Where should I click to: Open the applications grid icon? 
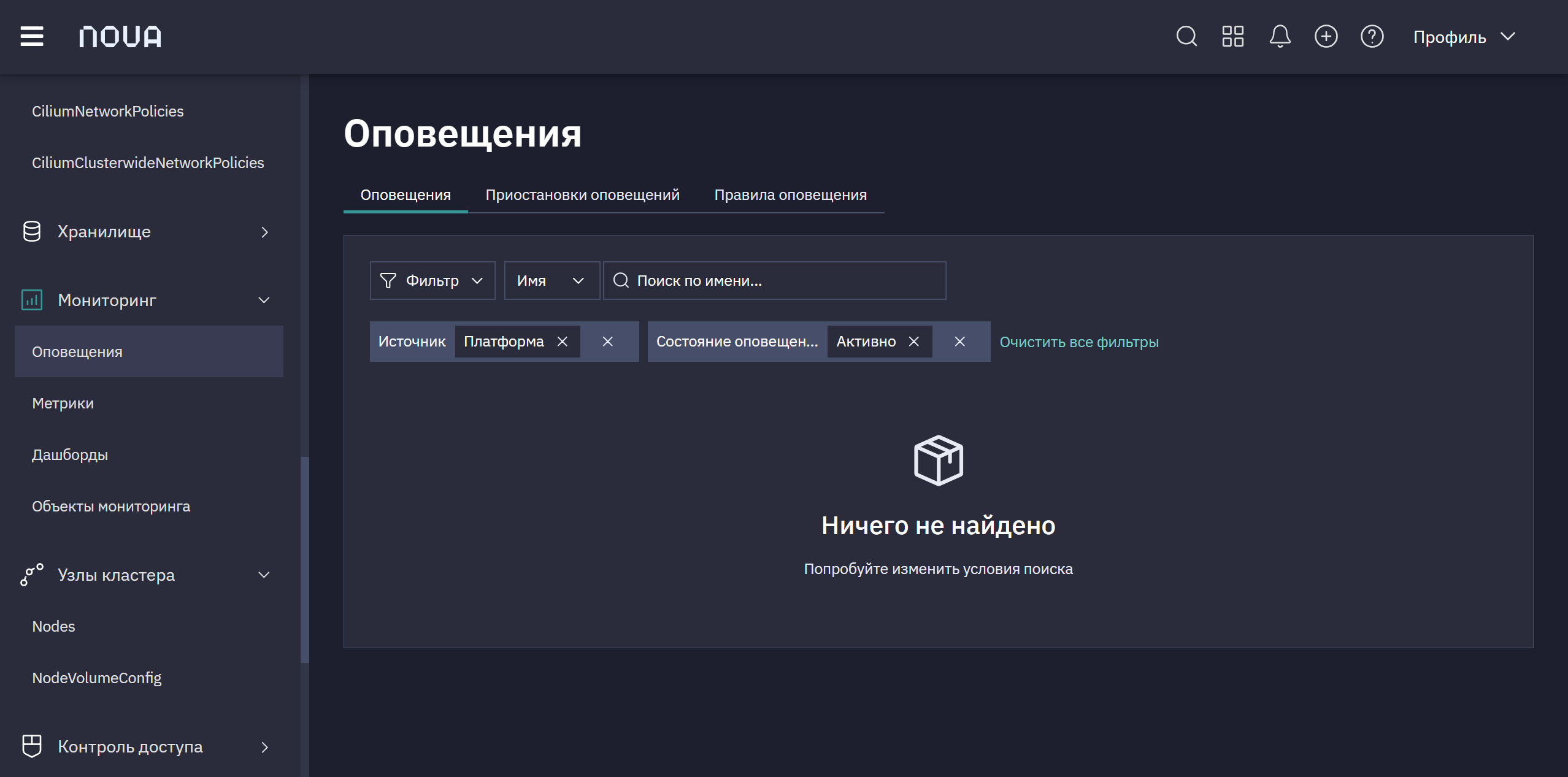click(x=1232, y=36)
